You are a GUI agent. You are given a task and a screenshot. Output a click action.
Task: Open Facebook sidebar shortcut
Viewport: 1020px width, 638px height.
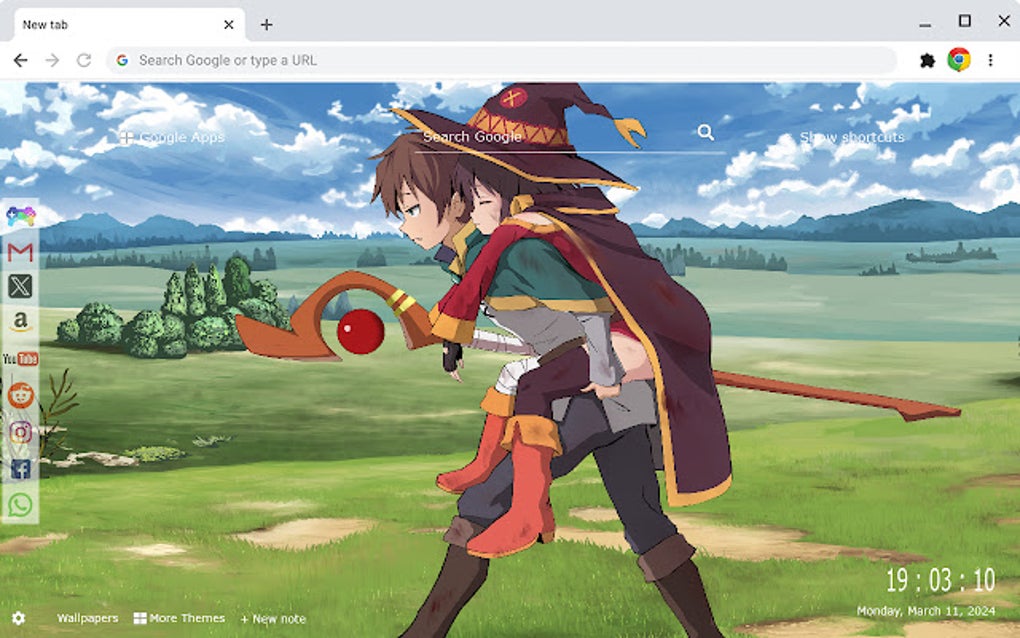click(20, 468)
